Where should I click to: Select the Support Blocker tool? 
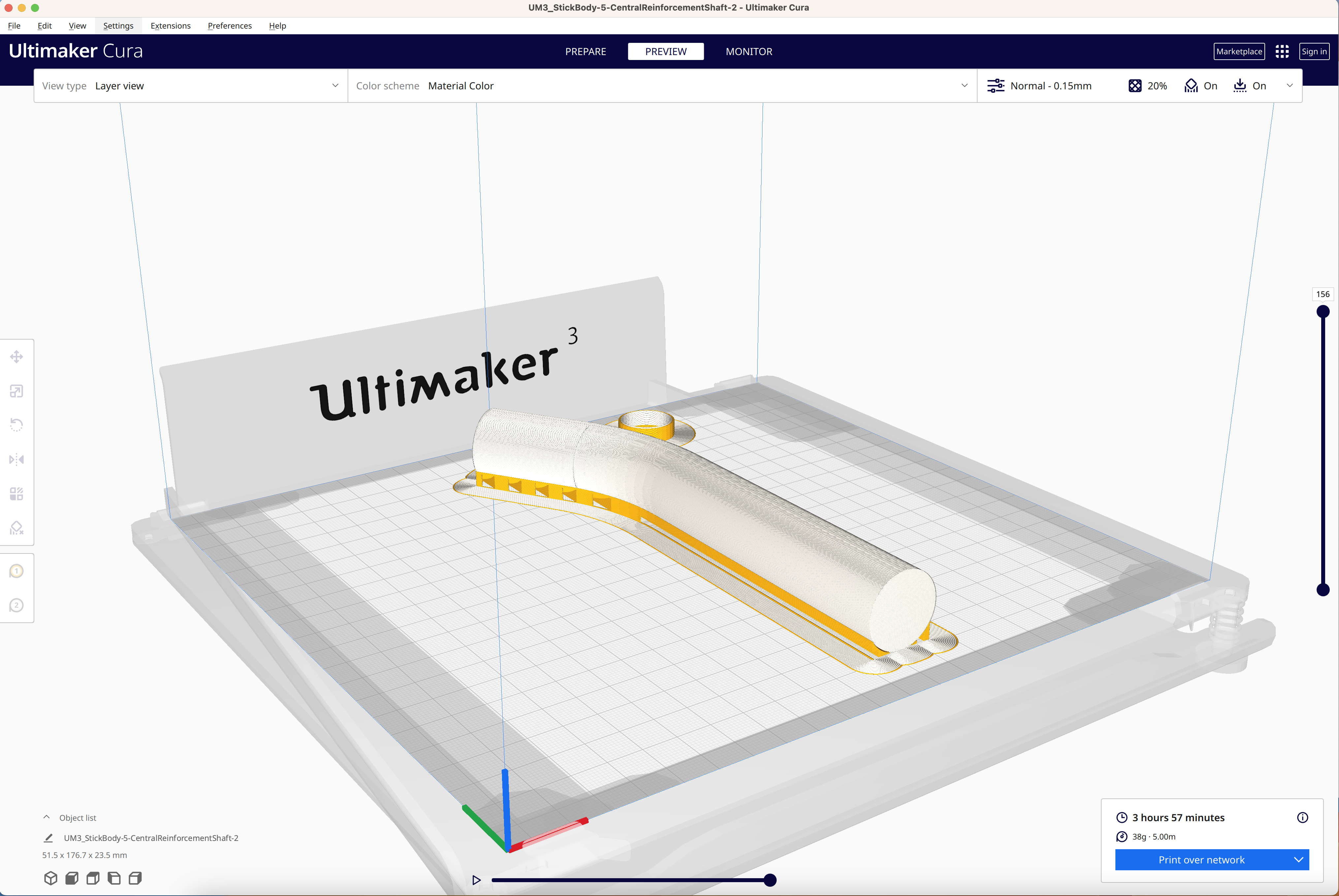16,528
